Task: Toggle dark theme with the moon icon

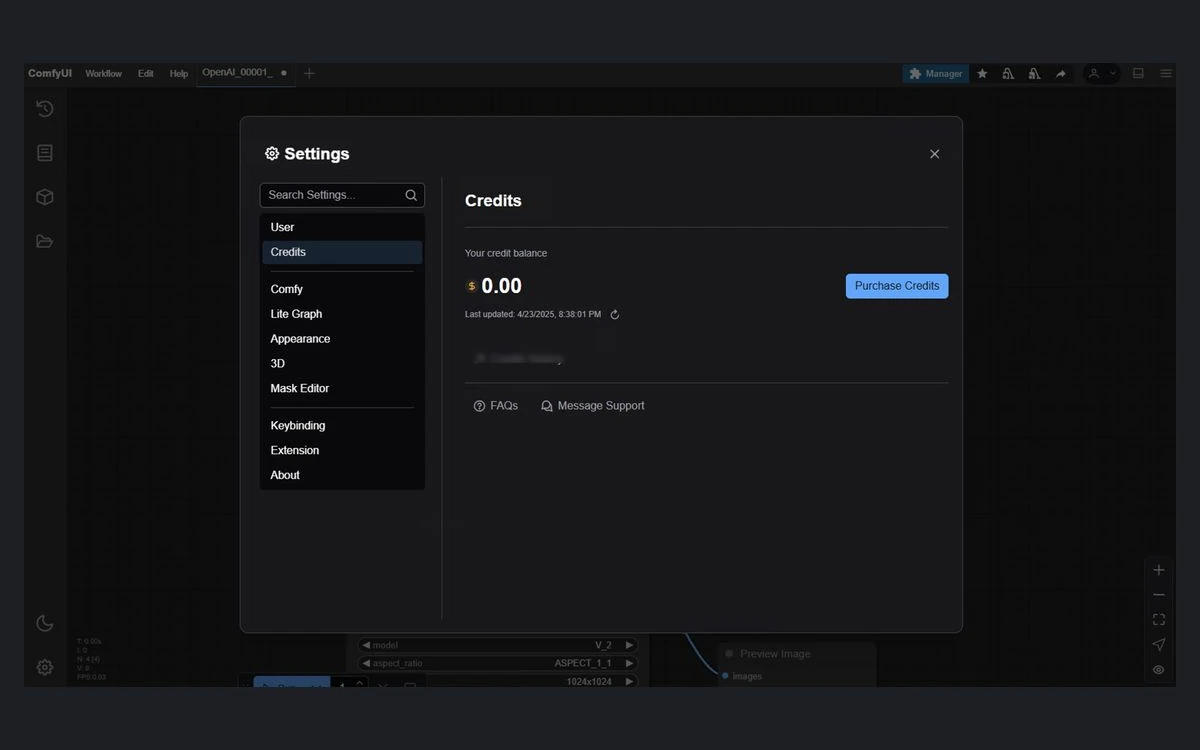Action: tap(45, 623)
